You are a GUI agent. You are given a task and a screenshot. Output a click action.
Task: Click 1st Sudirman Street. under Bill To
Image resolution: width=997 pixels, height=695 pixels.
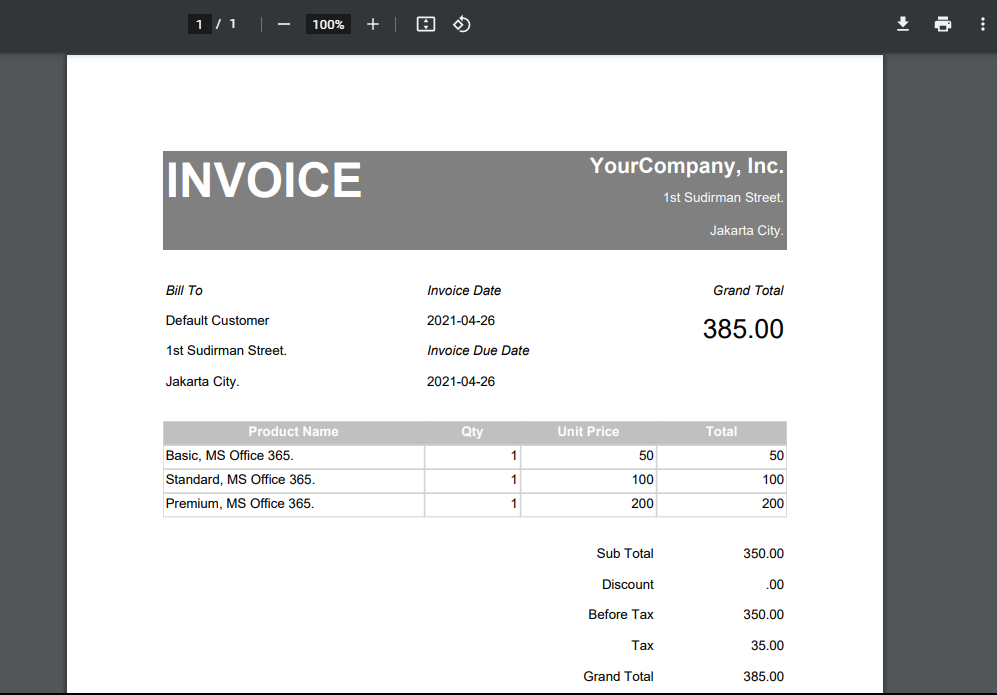[x=226, y=350]
